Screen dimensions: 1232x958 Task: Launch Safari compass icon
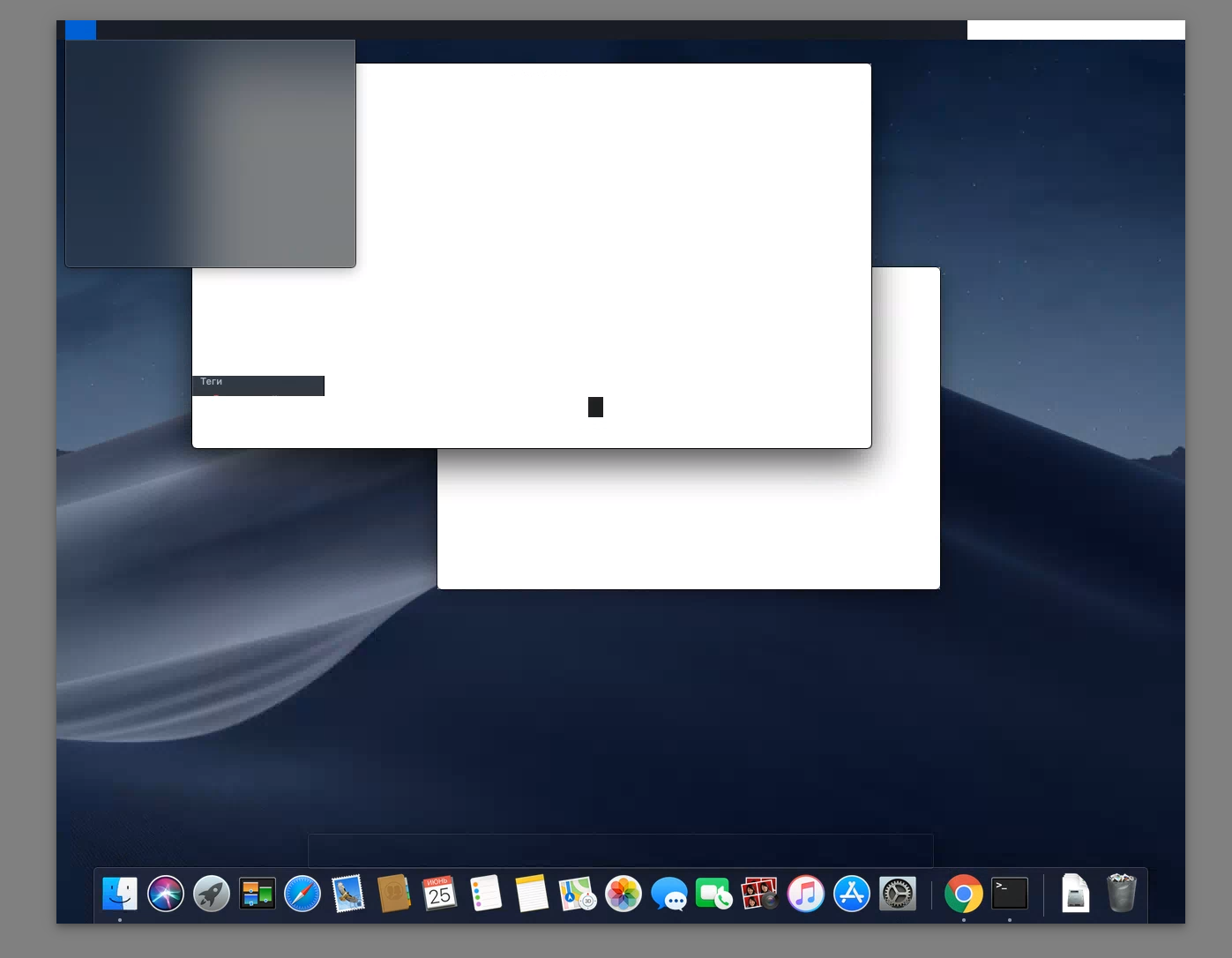click(x=302, y=894)
